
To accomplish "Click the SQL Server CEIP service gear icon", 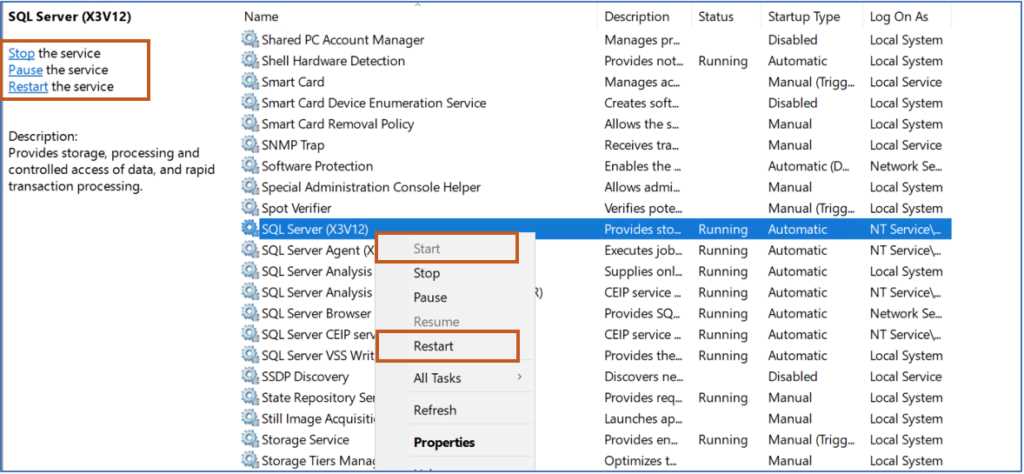I will 250,334.
